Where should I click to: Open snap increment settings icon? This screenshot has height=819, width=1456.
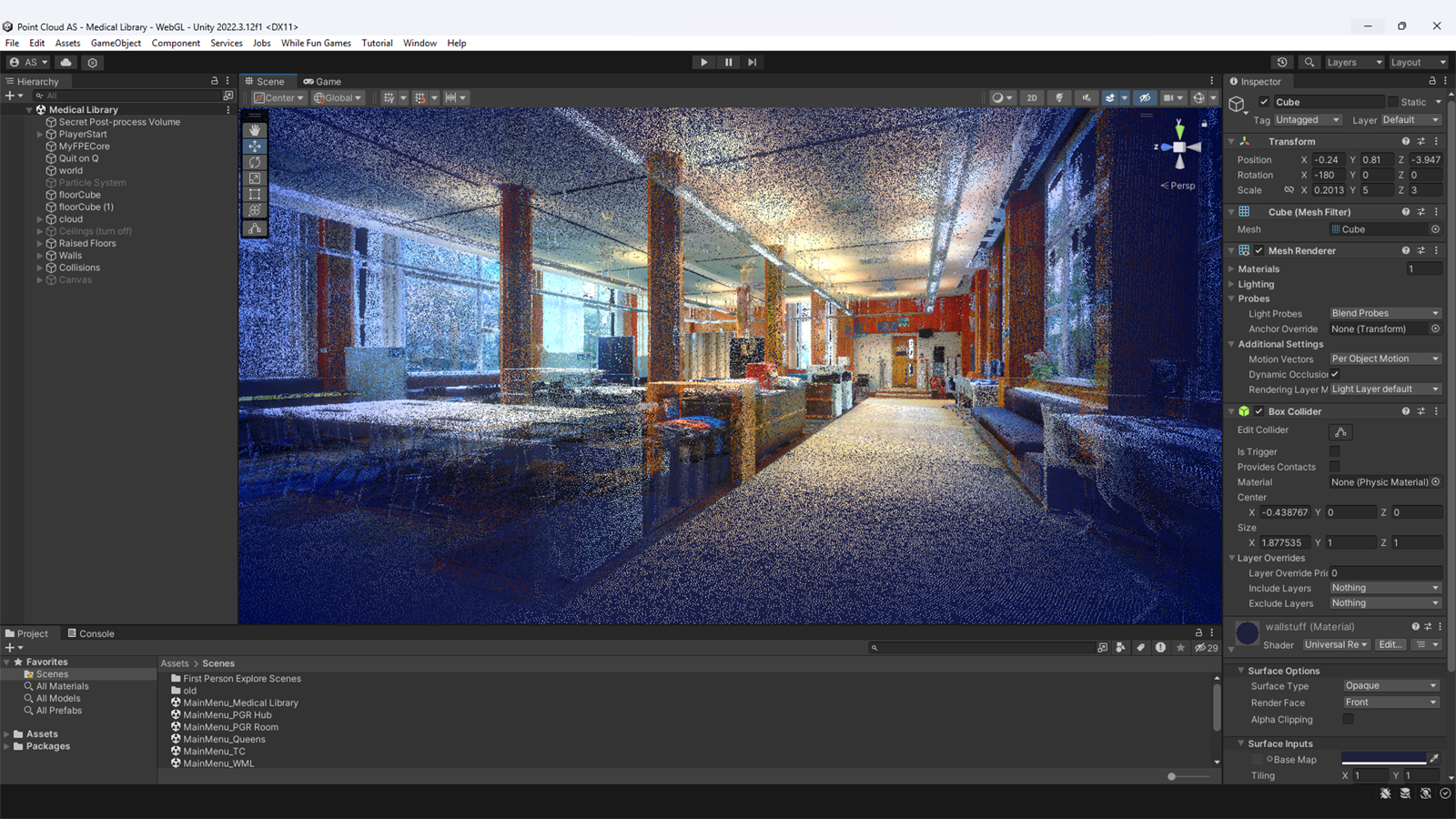click(450, 98)
